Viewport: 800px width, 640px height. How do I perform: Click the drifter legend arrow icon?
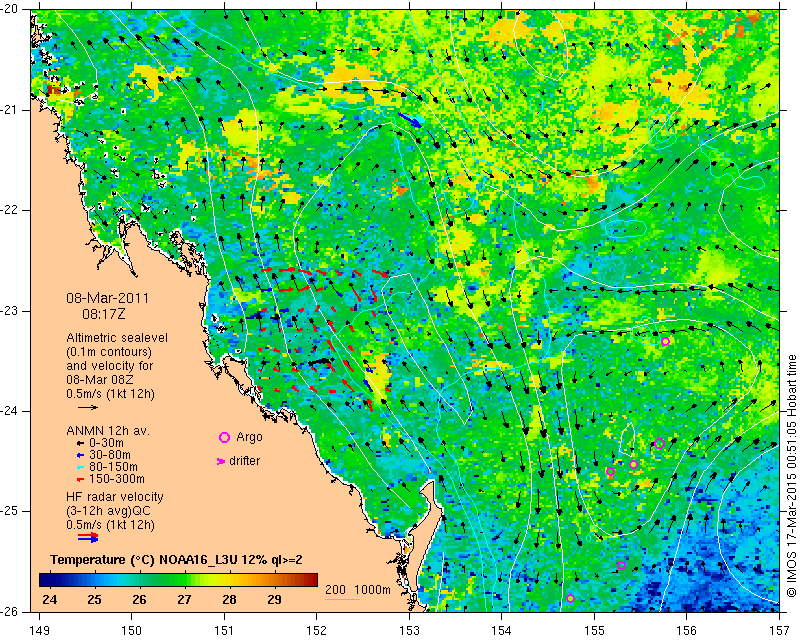[221, 461]
